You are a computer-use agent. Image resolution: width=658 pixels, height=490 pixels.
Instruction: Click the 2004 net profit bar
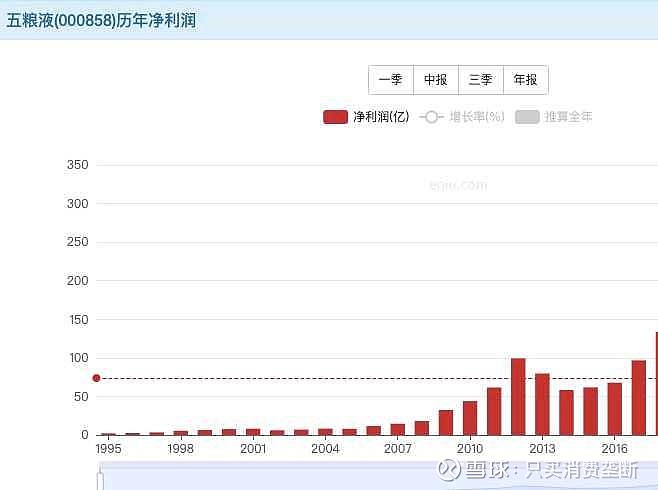[x=325, y=432]
